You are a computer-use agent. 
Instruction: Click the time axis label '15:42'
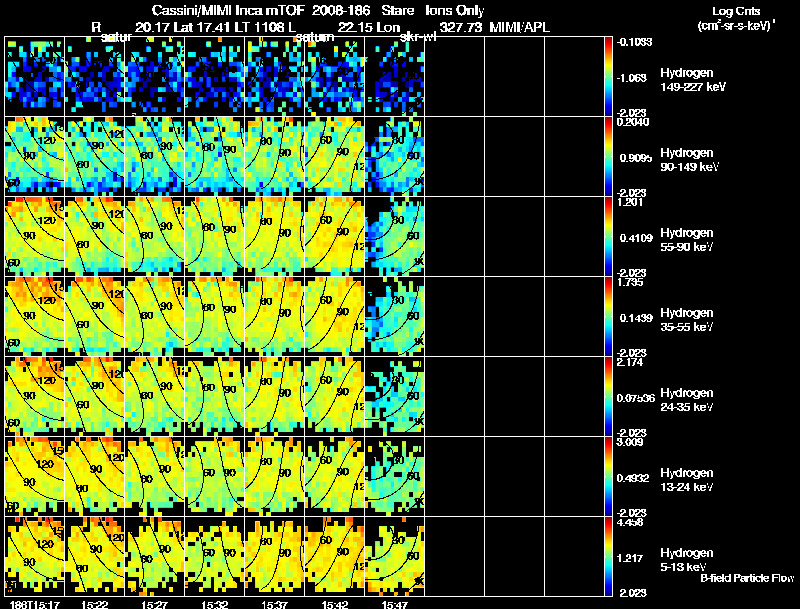(x=335, y=604)
